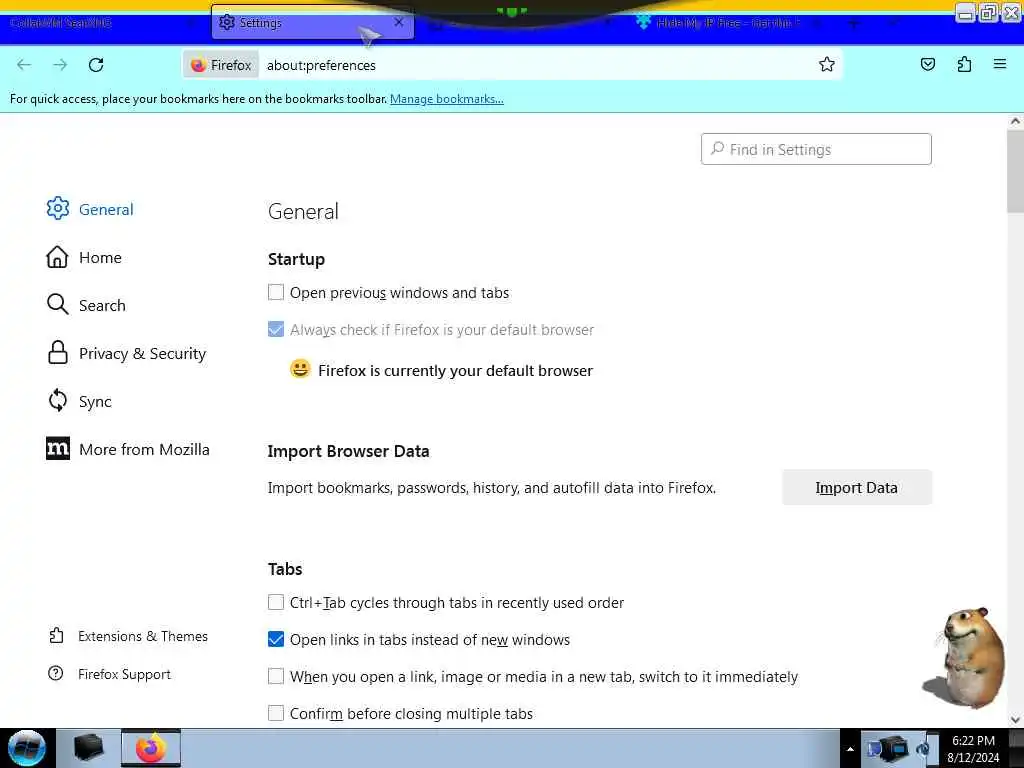Image resolution: width=1024 pixels, height=768 pixels.
Task: Open the Privacy & Security settings category
Action: (x=126, y=353)
